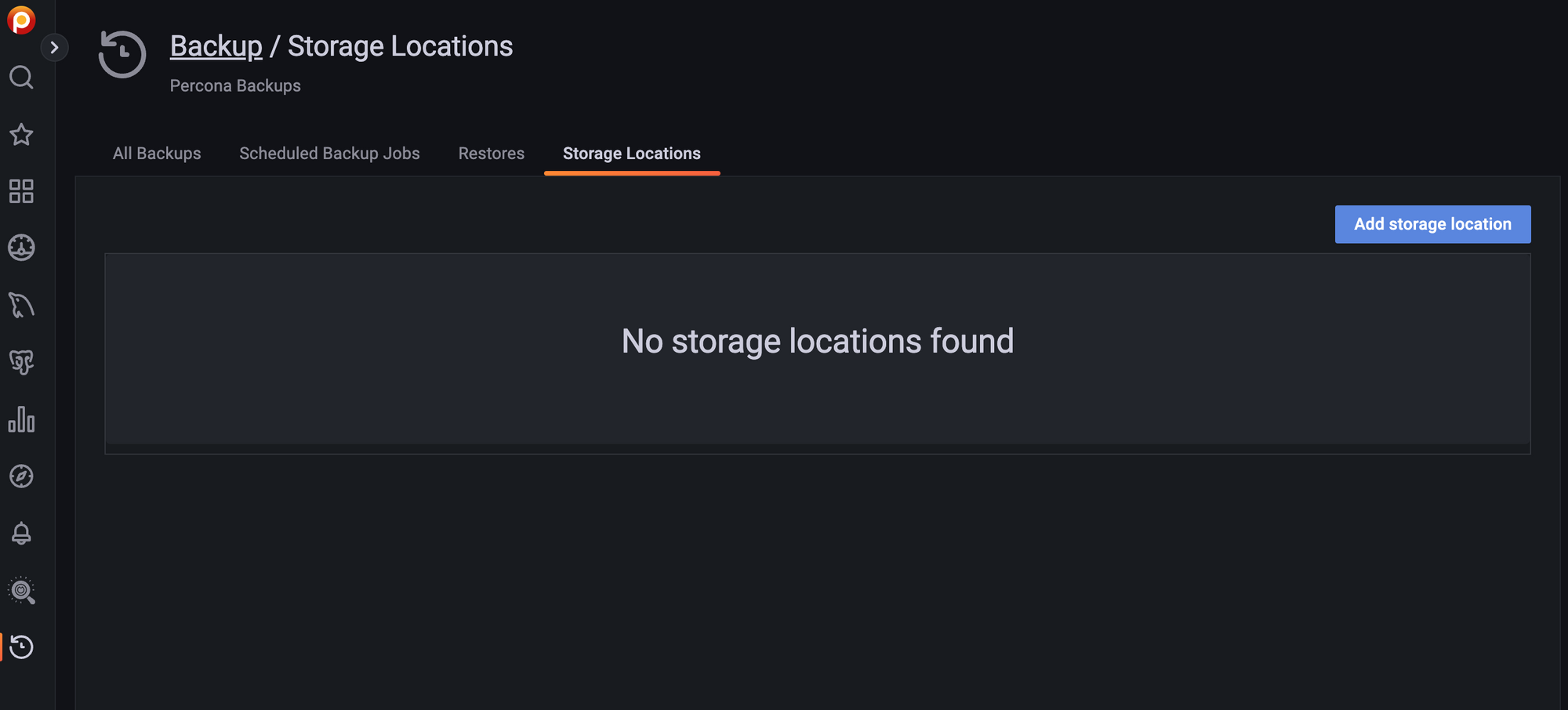Switch to All Backups tab

coord(157,154)
